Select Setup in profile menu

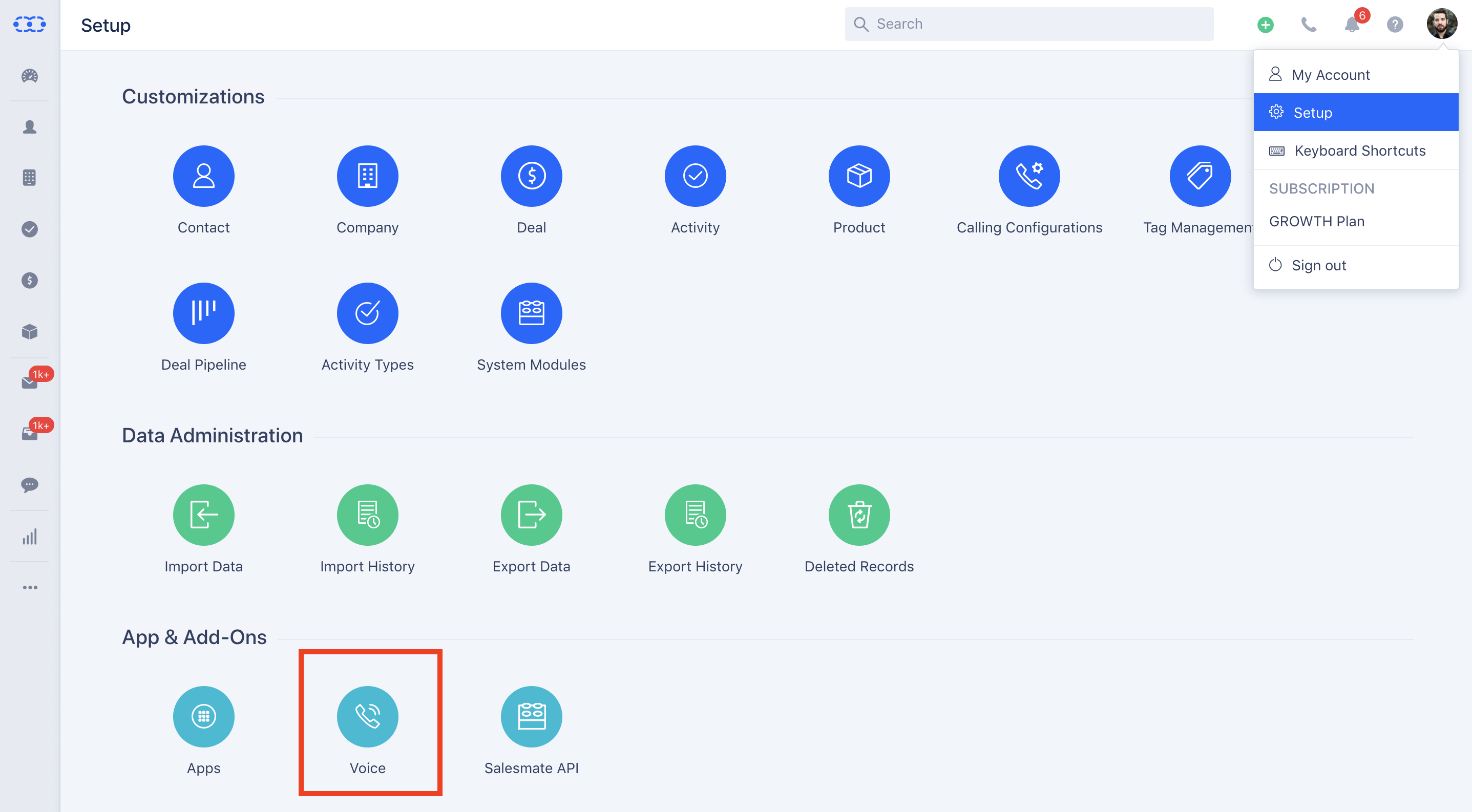point(1355,112)
